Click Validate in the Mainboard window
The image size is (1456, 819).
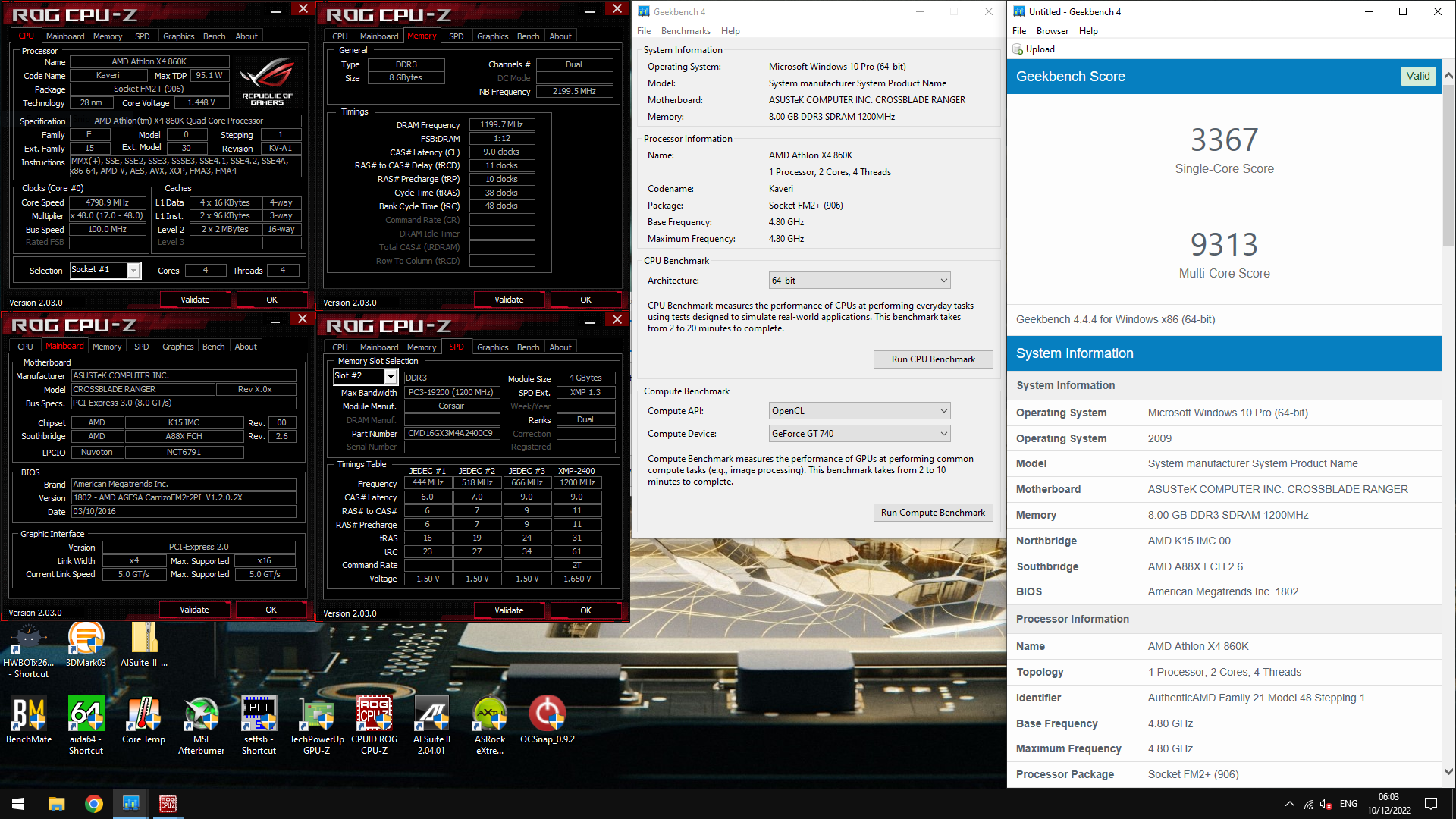[194, 610]
